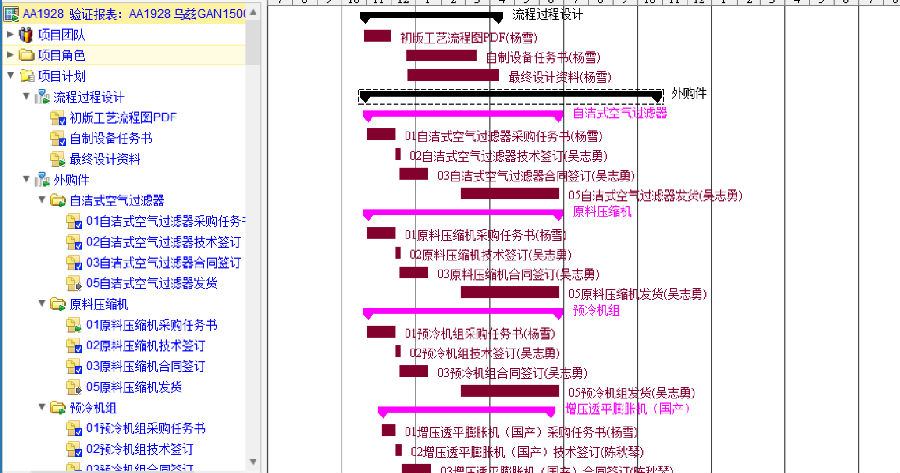The height and width of the screenshot is (473, 900).
Task: Select 03原料压缩机合同签订 in the tree
Action: click(x=145, y=366)
